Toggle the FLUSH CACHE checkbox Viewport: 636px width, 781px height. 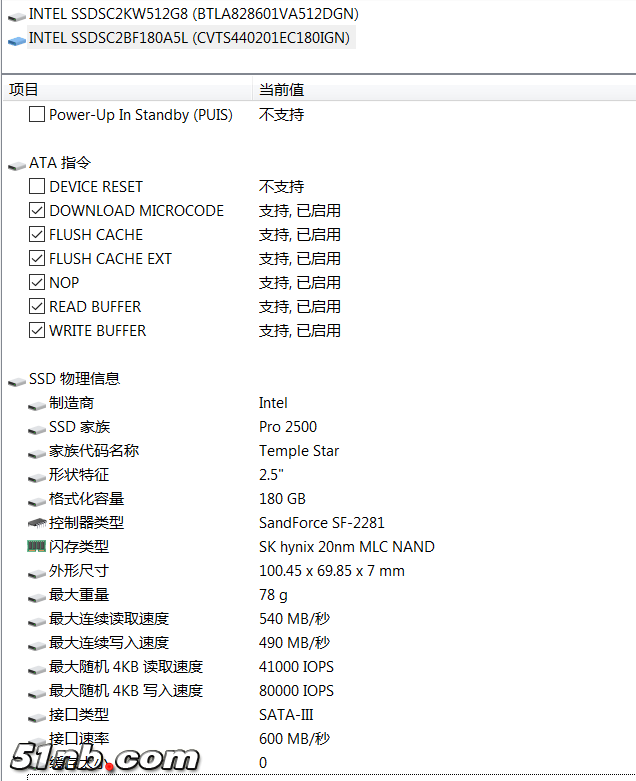[x=37, y=234]
